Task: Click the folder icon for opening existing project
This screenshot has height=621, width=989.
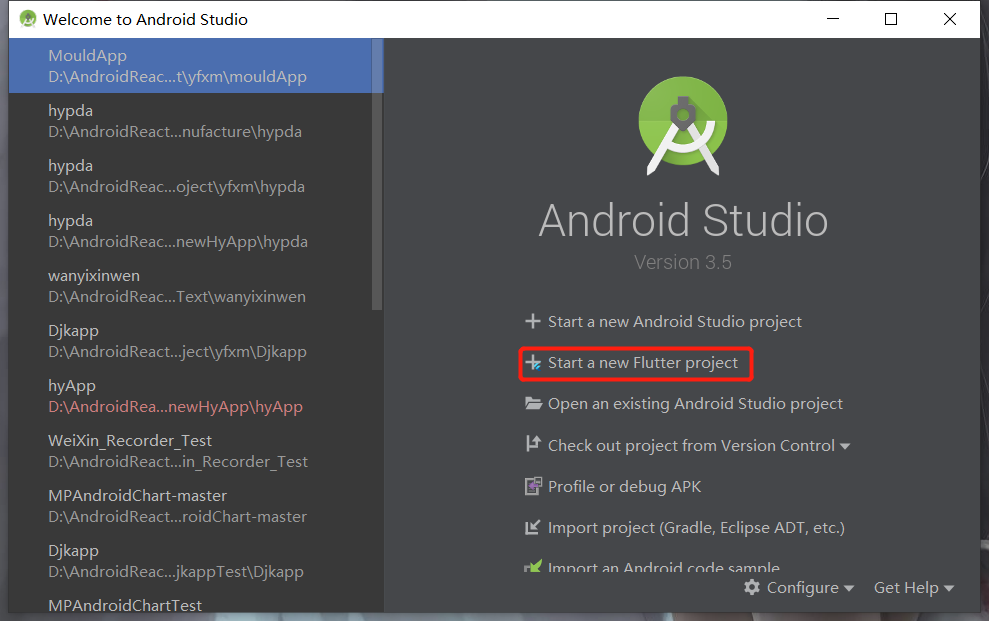Action: [x=534, y=403]
